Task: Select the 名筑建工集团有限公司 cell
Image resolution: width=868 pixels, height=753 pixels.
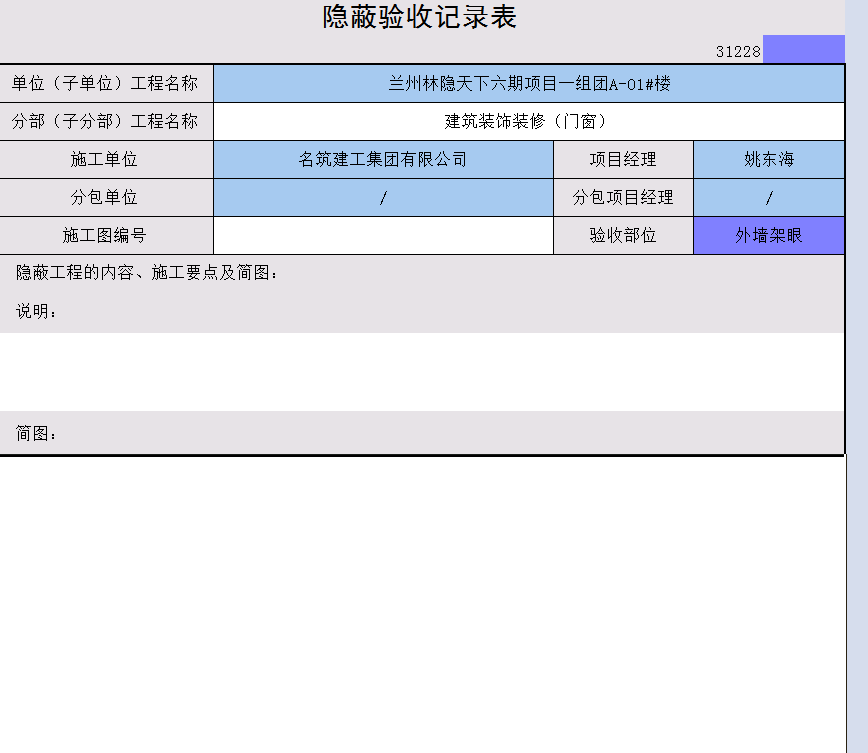Action: pos(383,160)
